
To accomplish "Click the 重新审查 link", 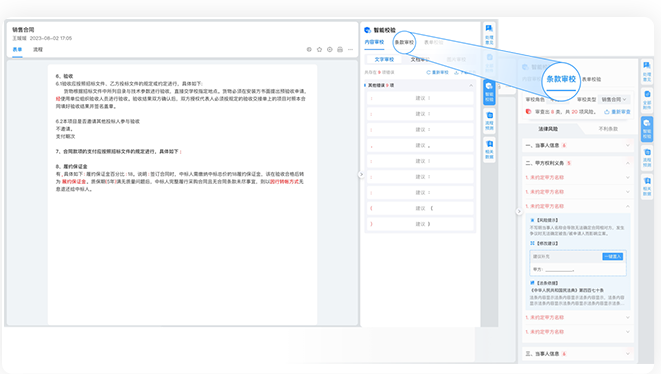I will [618, 112].
